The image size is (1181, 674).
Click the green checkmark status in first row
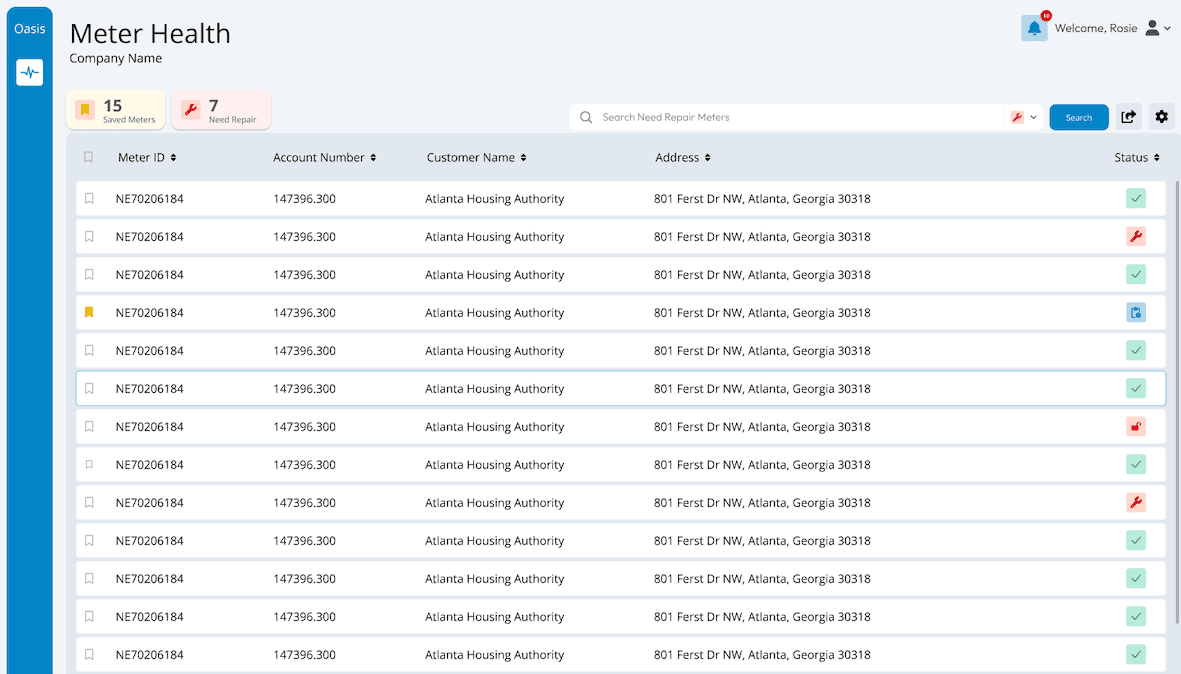pyautogui.click(x=1135, y=199)
